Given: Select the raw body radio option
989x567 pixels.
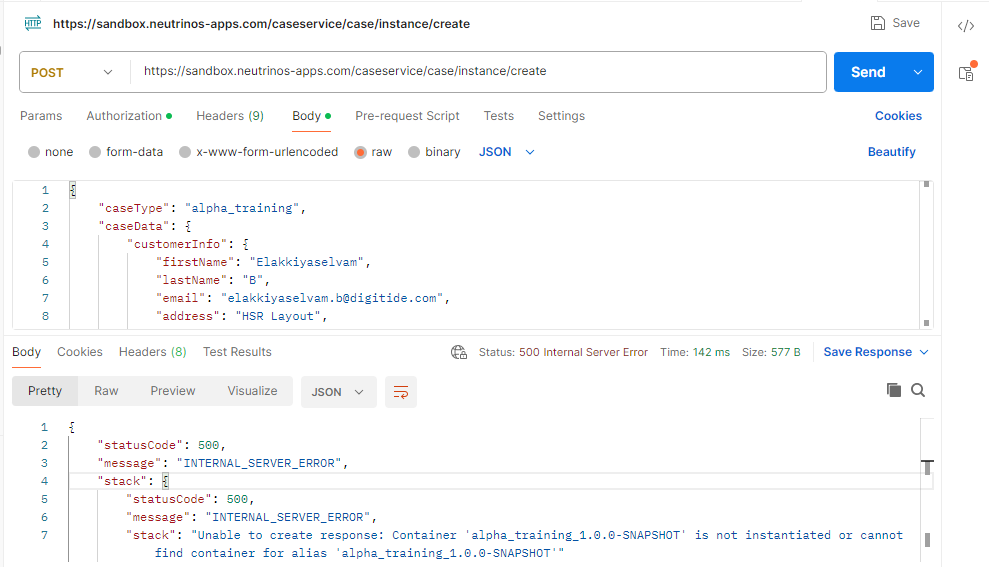Looking at the screenshot, I should point(360,152).
